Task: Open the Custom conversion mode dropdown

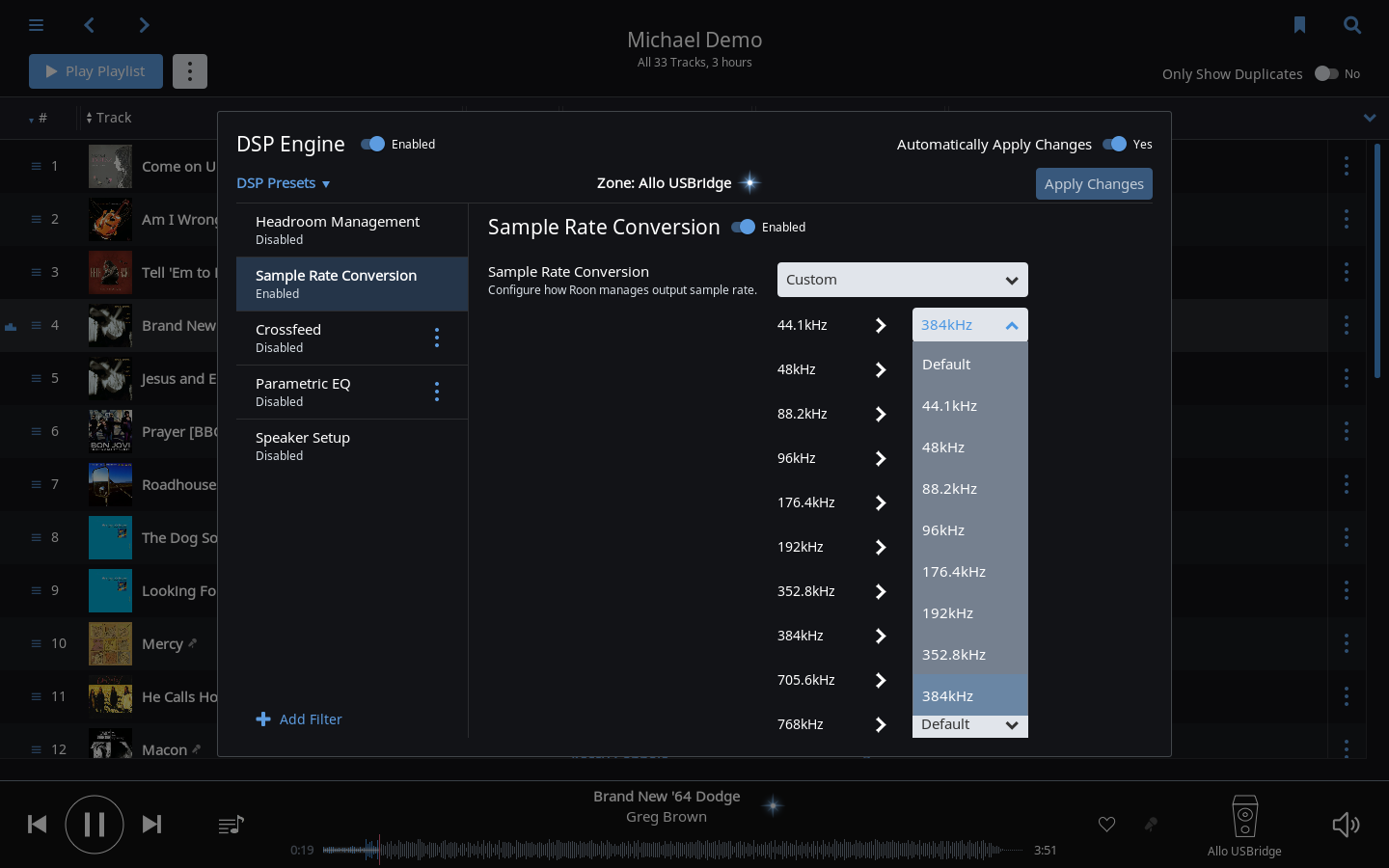Action: tap(902, 280)
